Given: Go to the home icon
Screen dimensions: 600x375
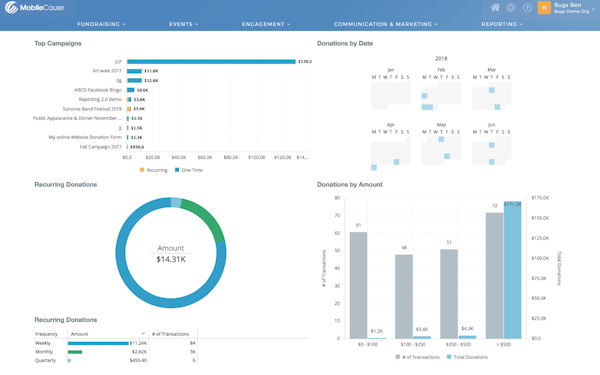Looking at the screenshot, I should coord(495,7).
